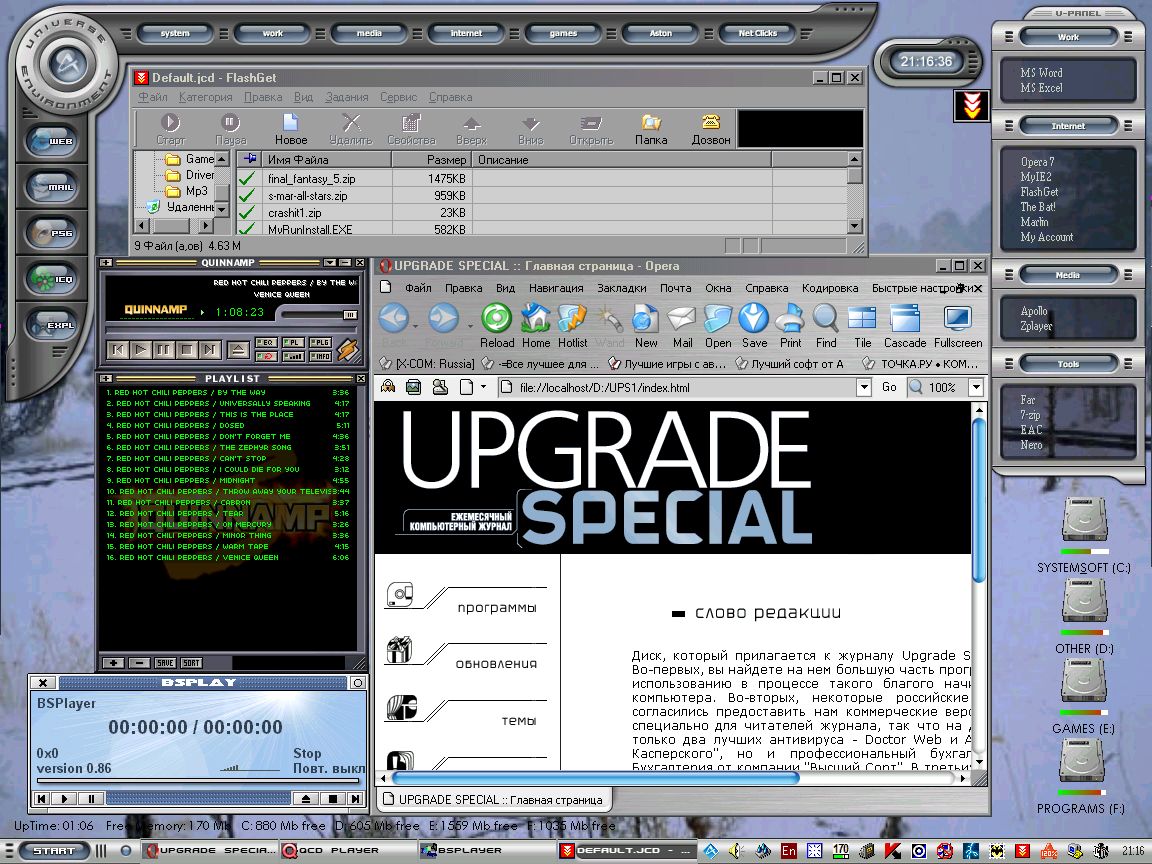Launch Opera 7 from the Internet panel
Image resolution: width=1152 pixels, height=864 pixels.
[1037, 162]
